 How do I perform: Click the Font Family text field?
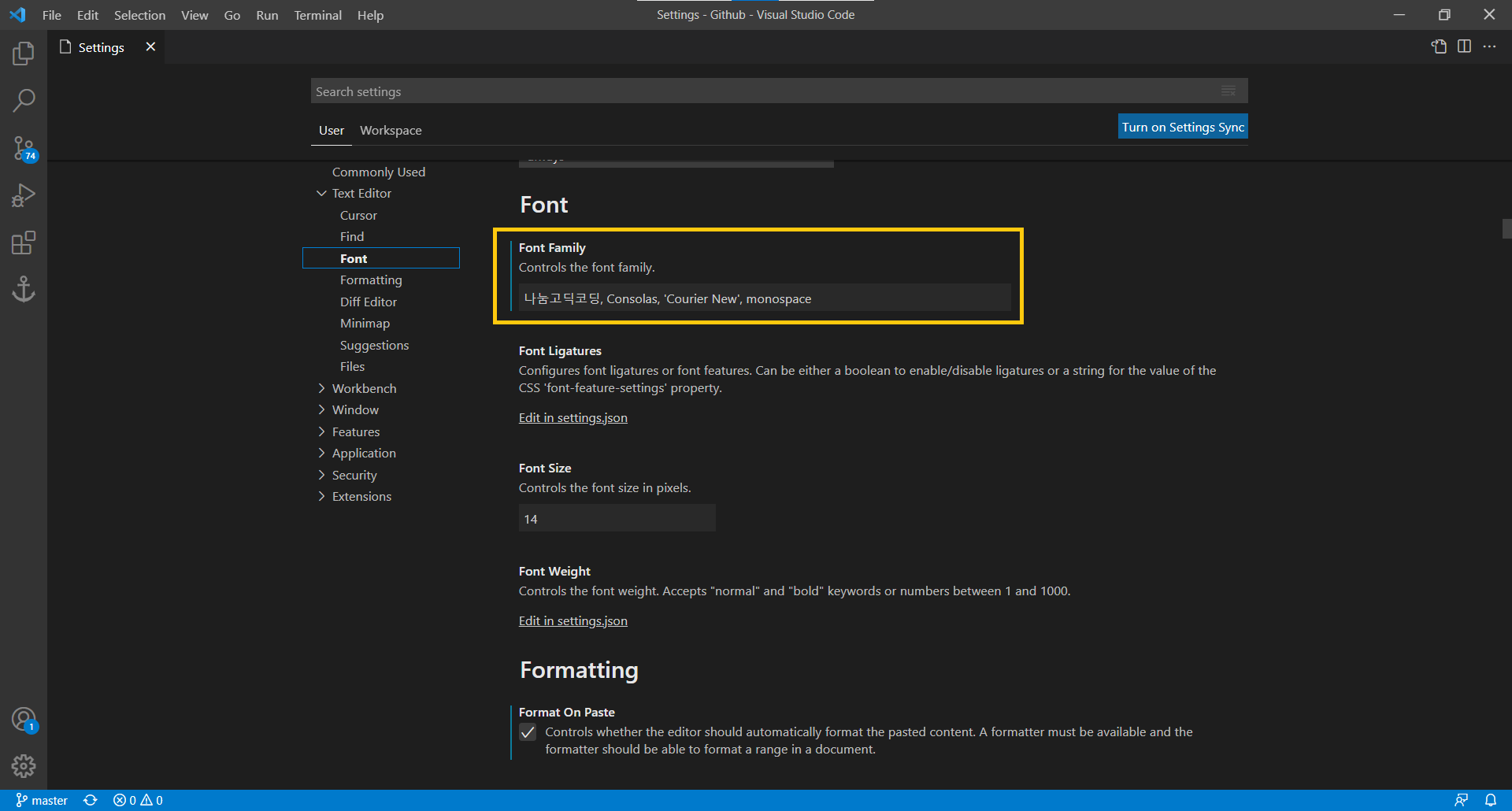[765, 298]
